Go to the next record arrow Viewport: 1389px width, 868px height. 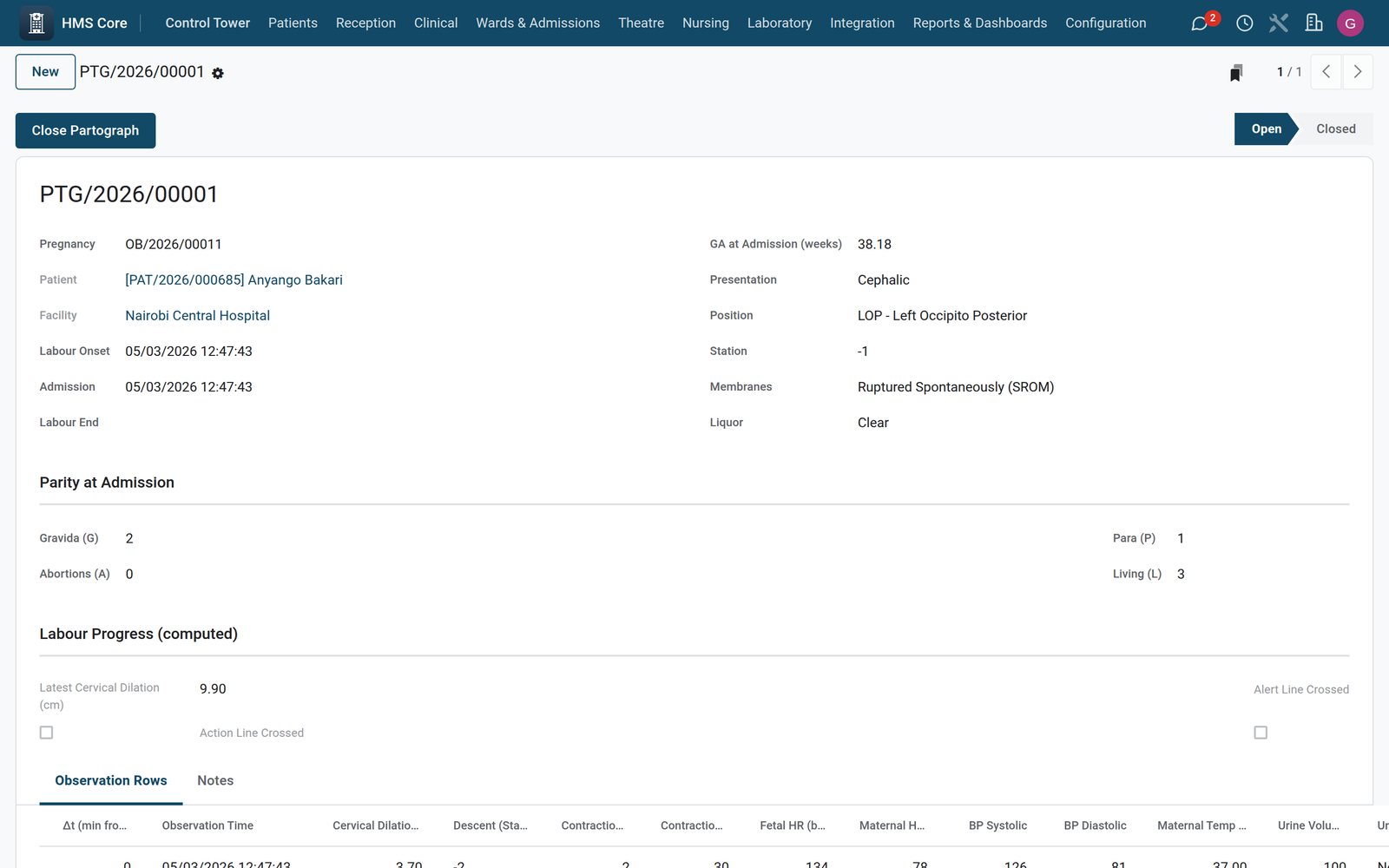click(1358, 72)
